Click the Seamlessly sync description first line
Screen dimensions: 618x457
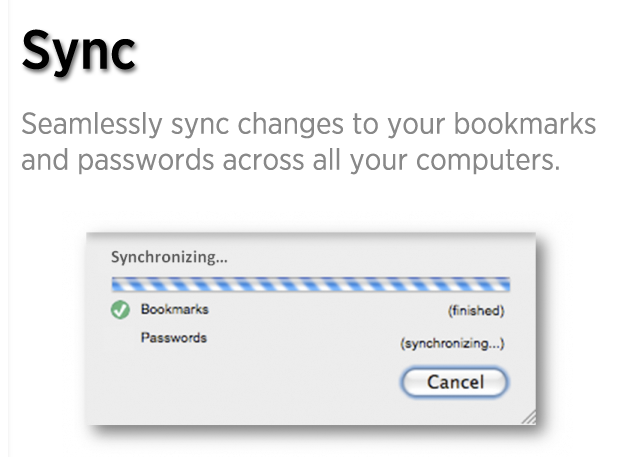coord(309,125)
